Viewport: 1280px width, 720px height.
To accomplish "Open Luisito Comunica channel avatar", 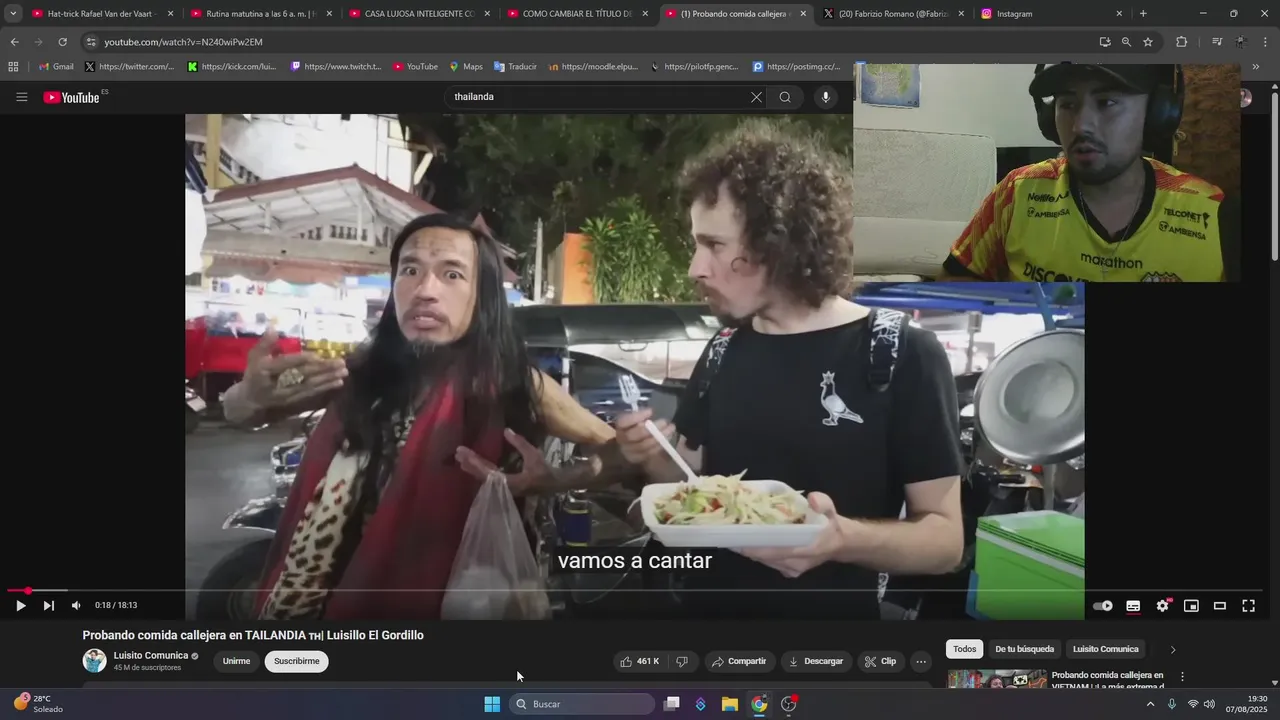I will tap(94, 660).
